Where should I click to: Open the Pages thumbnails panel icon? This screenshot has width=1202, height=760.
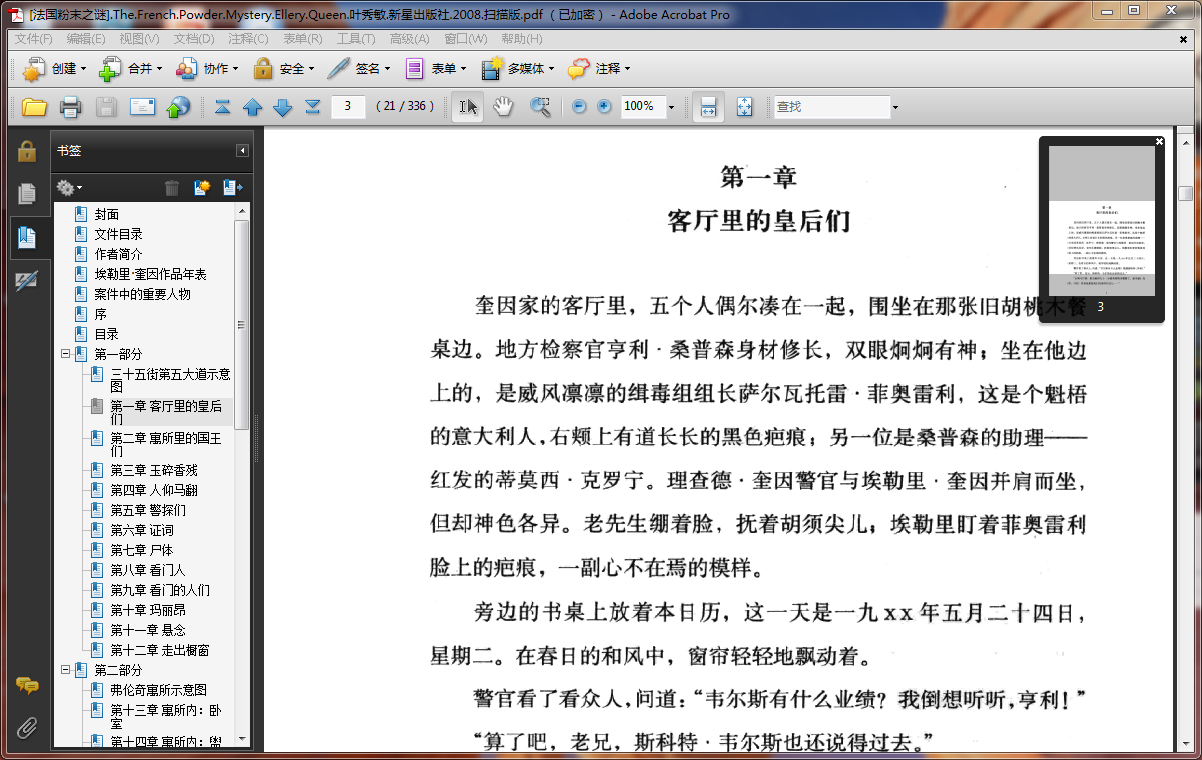pyautogui.click(x=27, y=194)
